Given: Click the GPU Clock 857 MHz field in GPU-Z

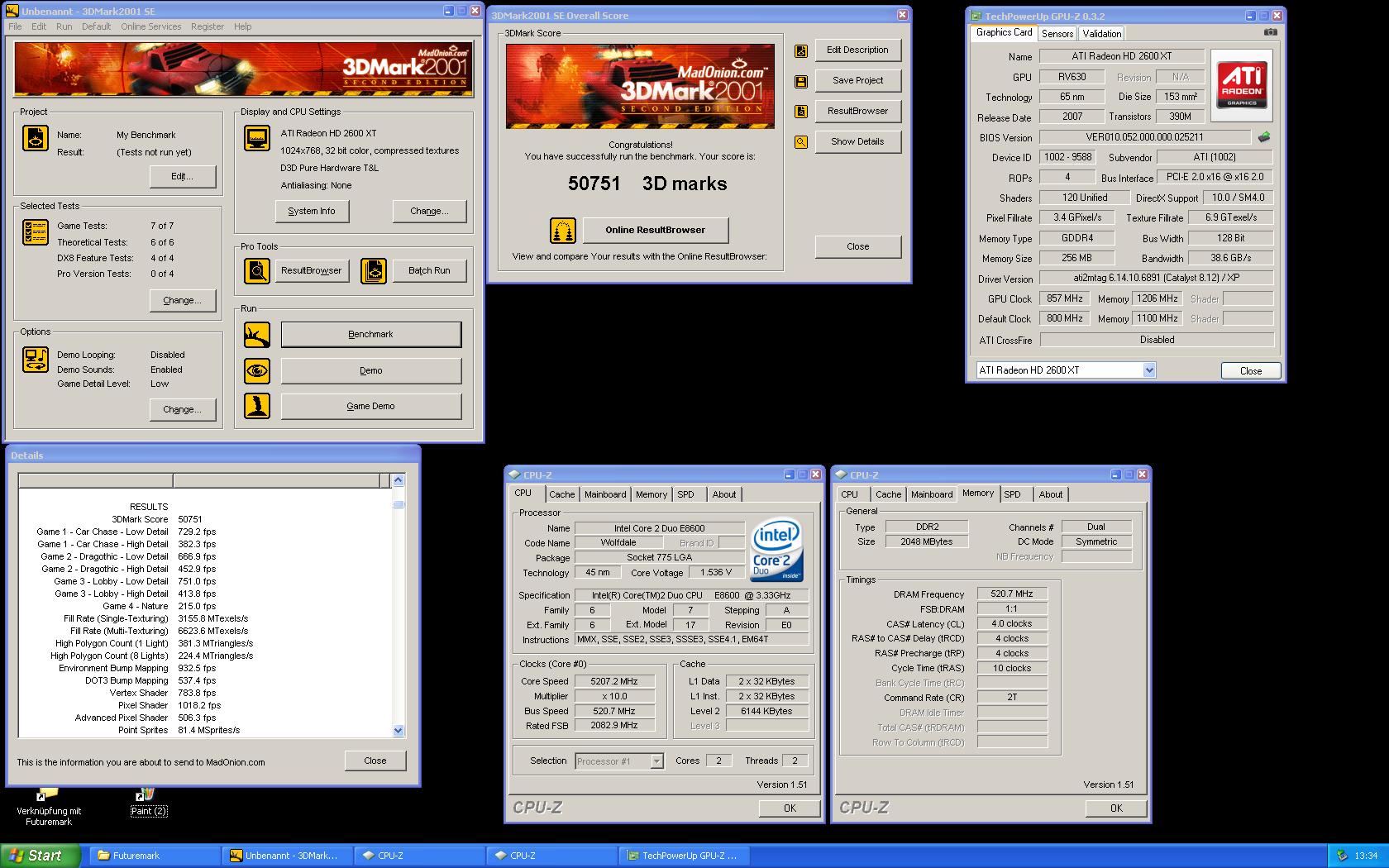Looking at the screenshot, I should click(1065, 298).
